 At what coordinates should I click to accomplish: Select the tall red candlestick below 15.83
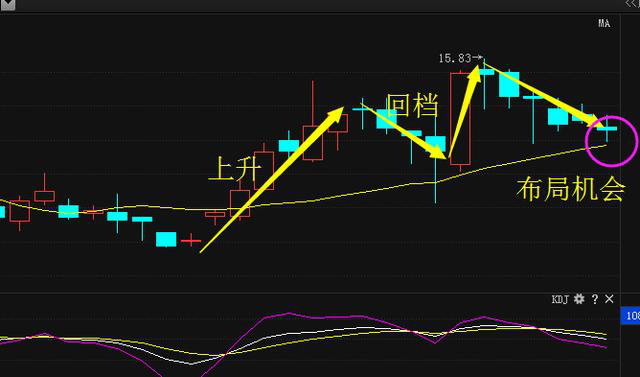pos(460,119)
